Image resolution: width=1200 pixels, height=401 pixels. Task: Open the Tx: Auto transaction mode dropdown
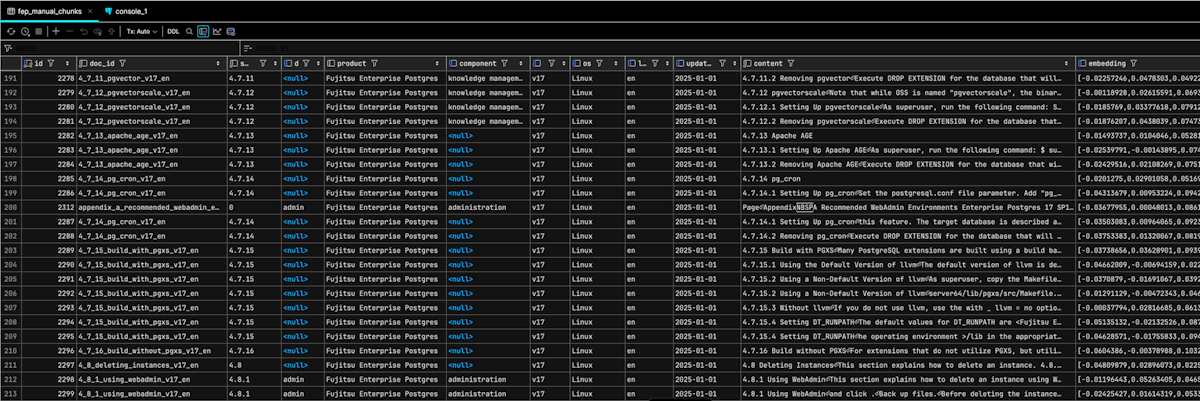pyautogui.click(x=142, y=31)
